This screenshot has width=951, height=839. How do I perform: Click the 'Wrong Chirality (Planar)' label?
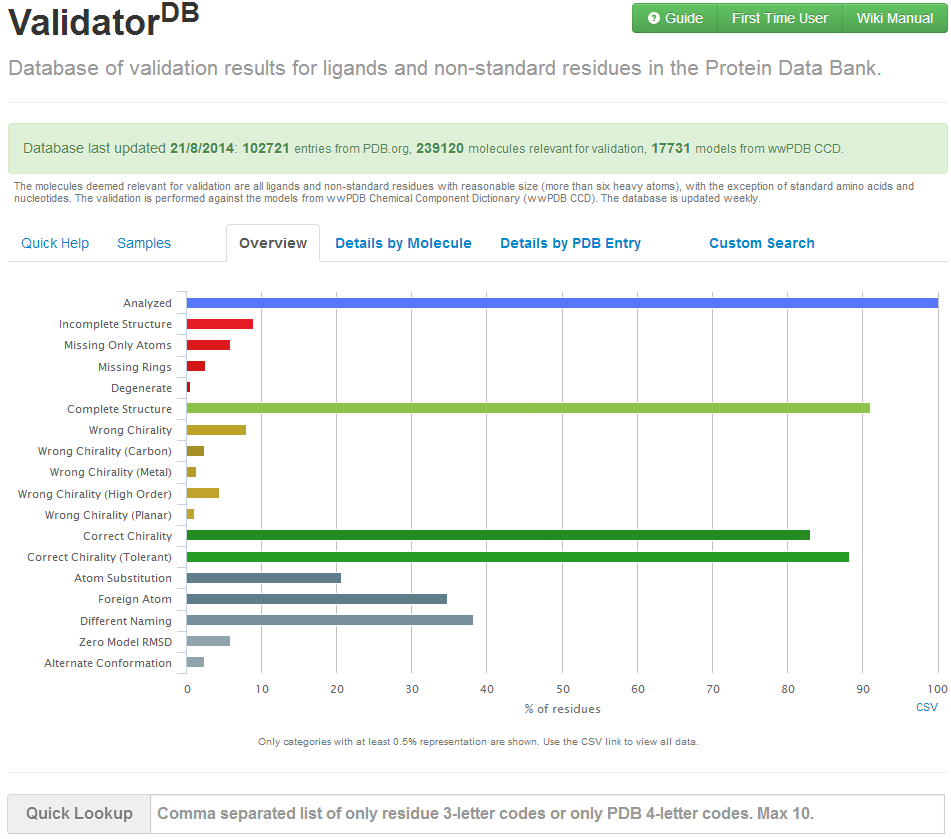[108, 515]
